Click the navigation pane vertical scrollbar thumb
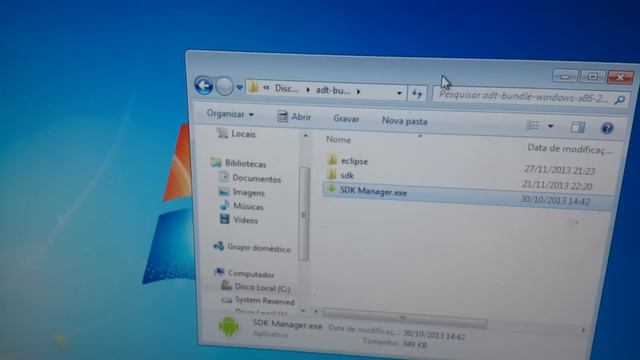Viewport: 640px width, 360px height. tap(304, 213)
